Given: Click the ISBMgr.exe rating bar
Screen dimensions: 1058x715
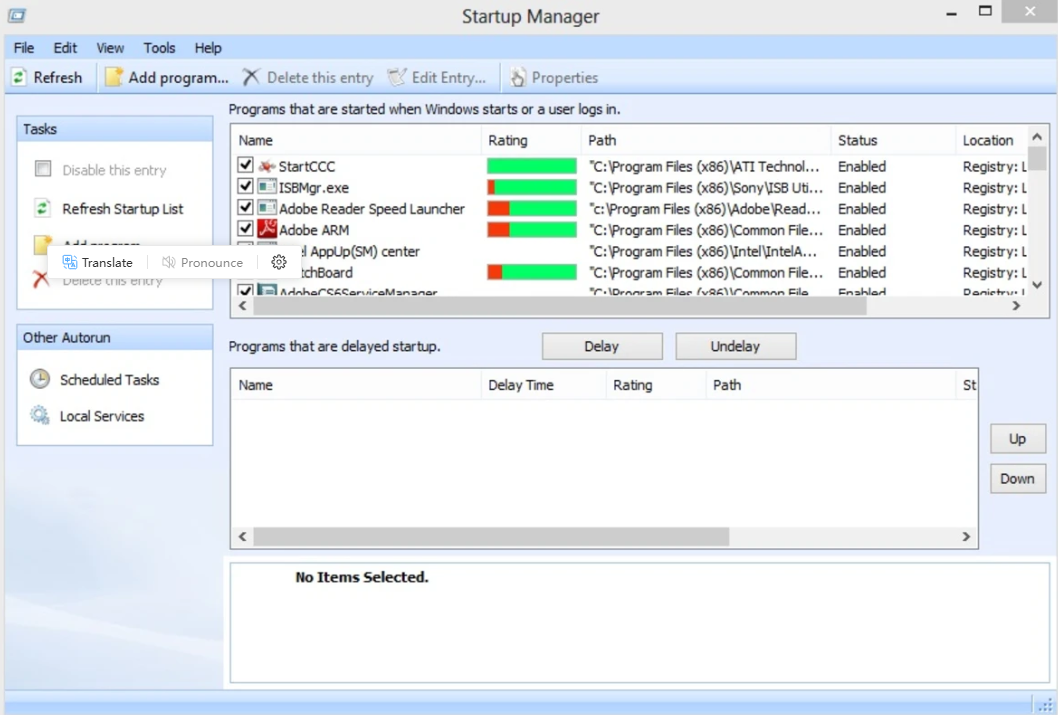Looking at the screenshot, I should tap(532, 187).
